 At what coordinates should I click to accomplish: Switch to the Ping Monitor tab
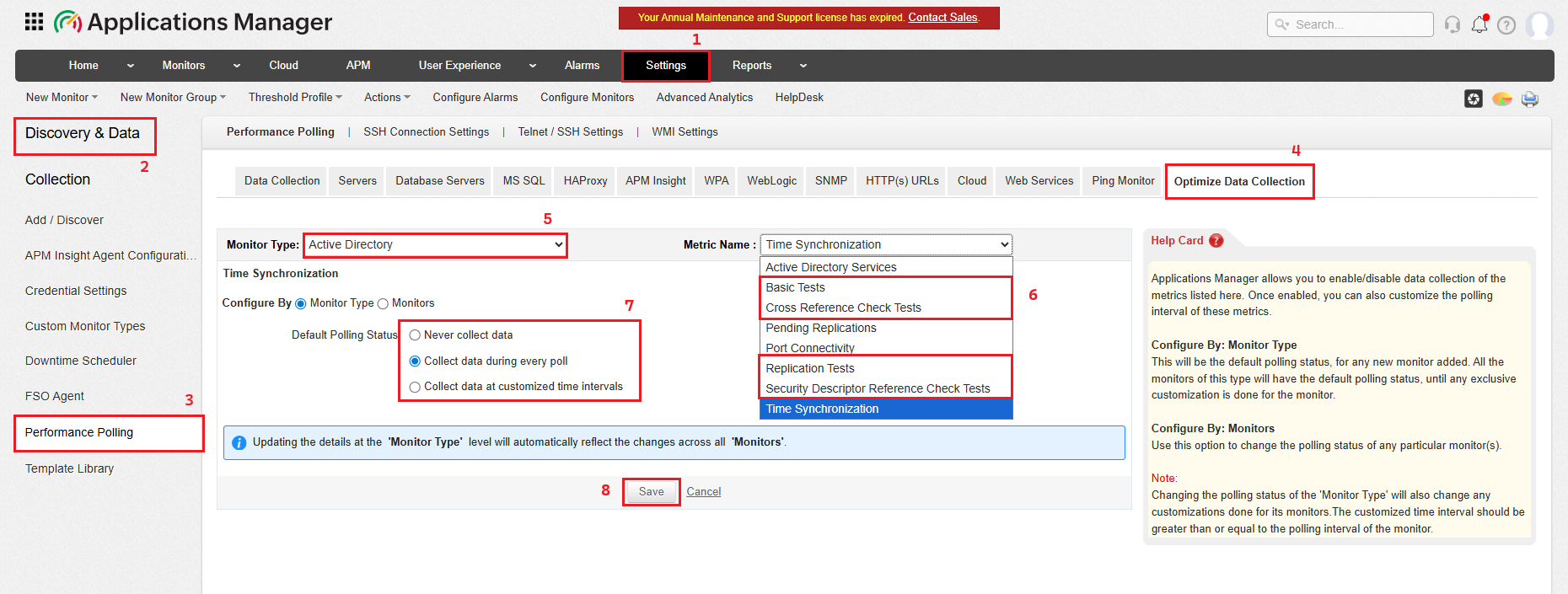click(x=1123, y=181)
